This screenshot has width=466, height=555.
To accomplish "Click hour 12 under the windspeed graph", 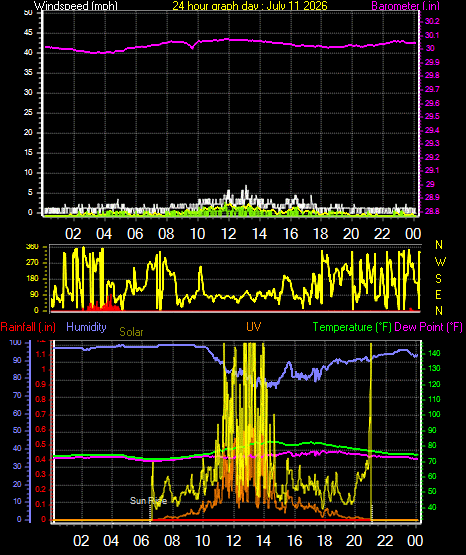I will pos(228,234).
